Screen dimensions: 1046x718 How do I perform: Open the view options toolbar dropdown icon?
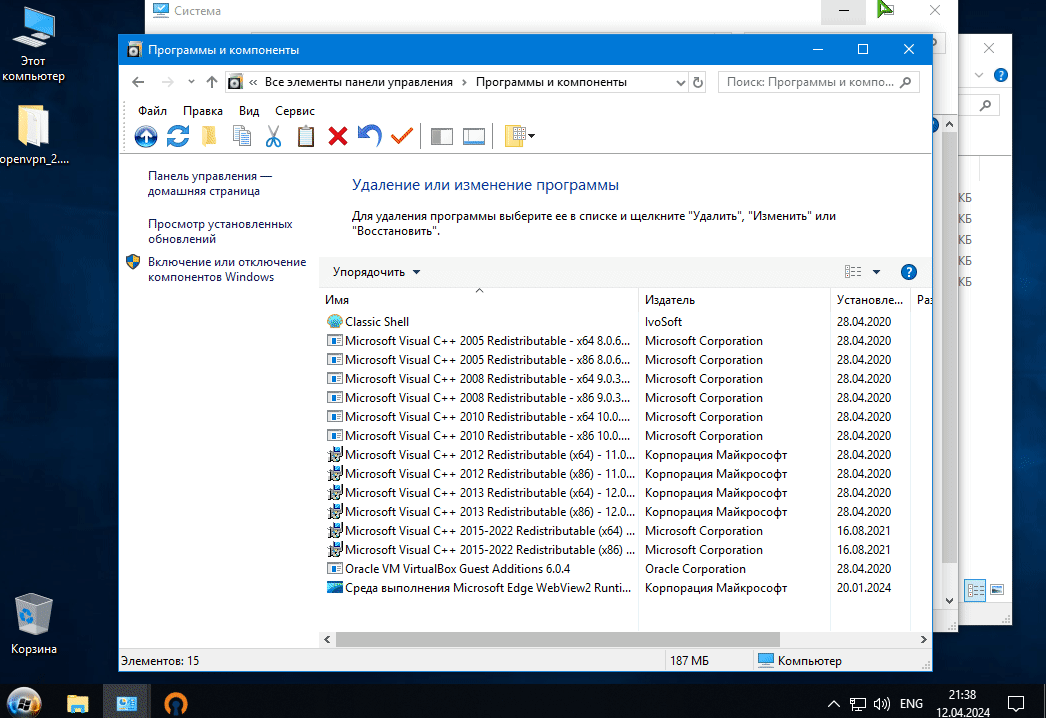pyautogui.click(x=520, y=136)
